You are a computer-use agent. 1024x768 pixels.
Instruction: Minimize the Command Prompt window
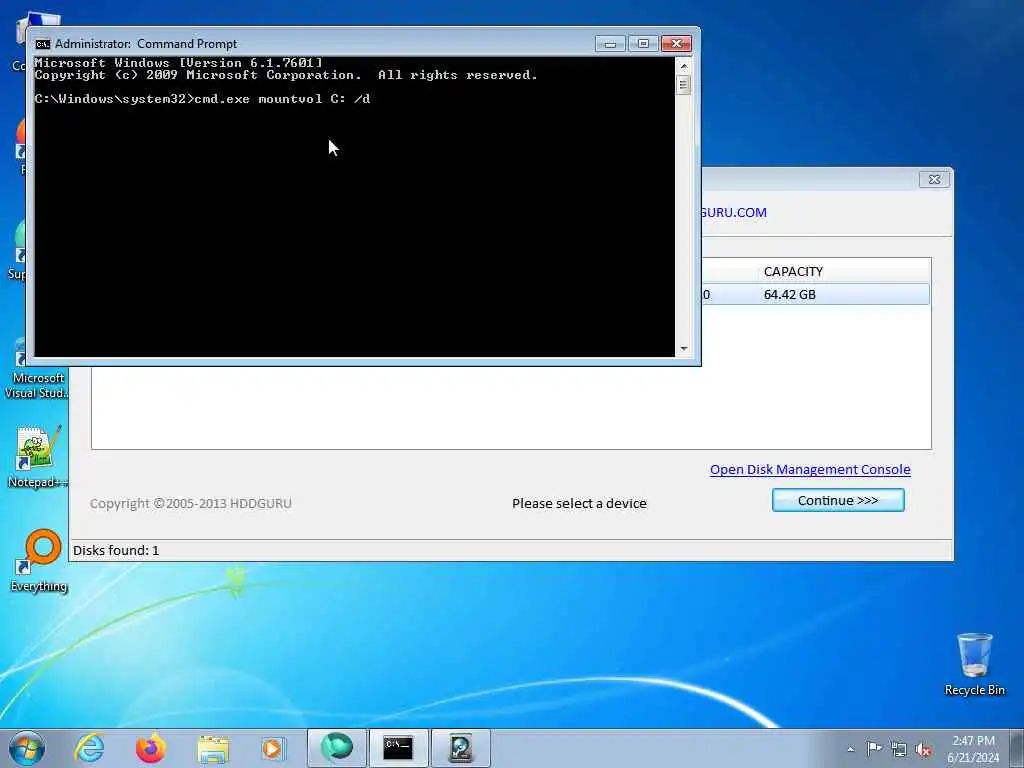click(611, 44)
